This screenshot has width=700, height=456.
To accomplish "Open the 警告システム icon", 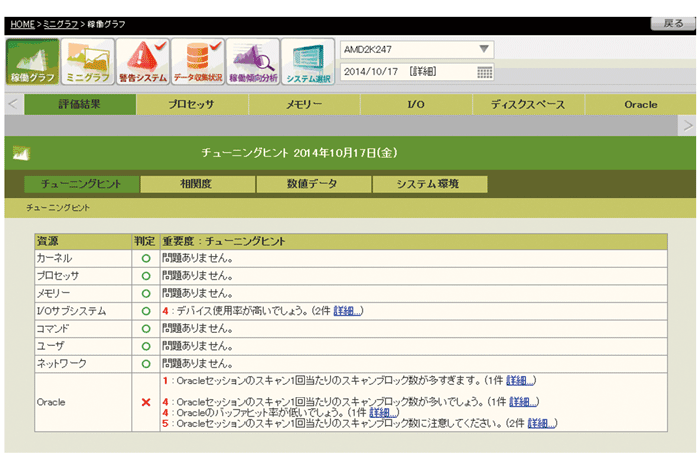I will coord(142,63).
